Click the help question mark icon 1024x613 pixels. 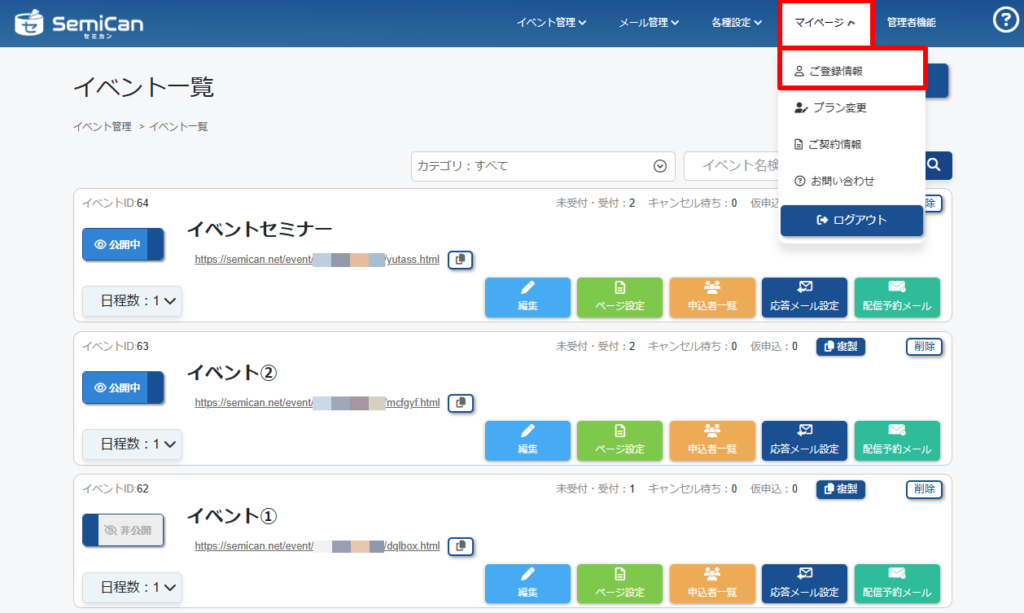[x=1005, y=20]
